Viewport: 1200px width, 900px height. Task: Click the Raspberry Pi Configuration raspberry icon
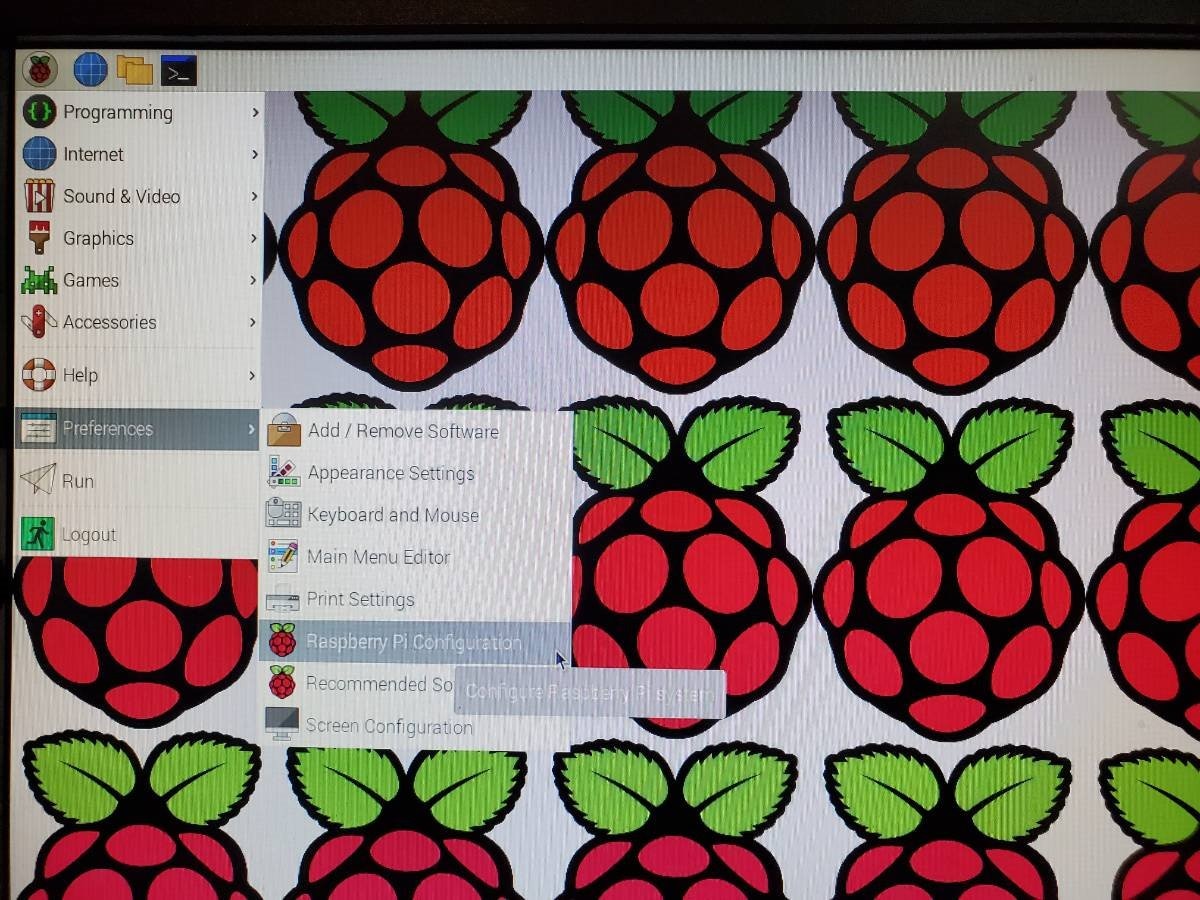point(282,640)
